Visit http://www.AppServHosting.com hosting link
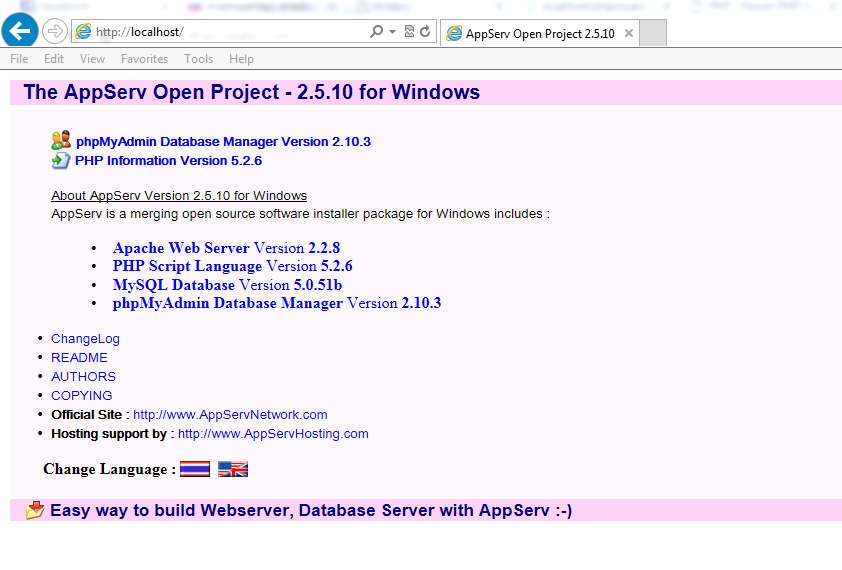Viewport: 842px width, 570px height. tap(273, 434)
